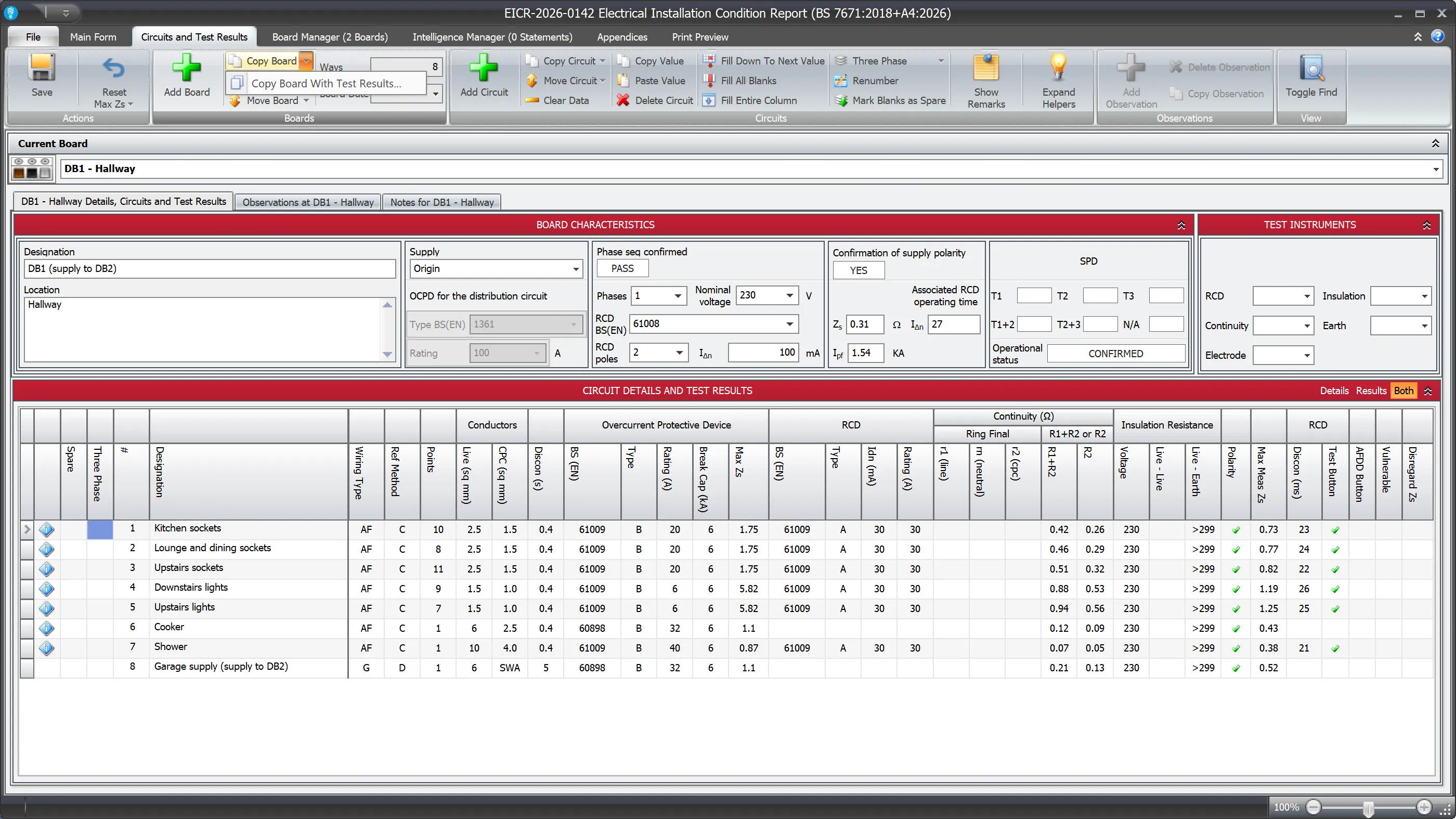The height and width of the screenshot is (819, 1456).
Task: Click the board image icon beside DB1
Action: (x=32, y=168)
